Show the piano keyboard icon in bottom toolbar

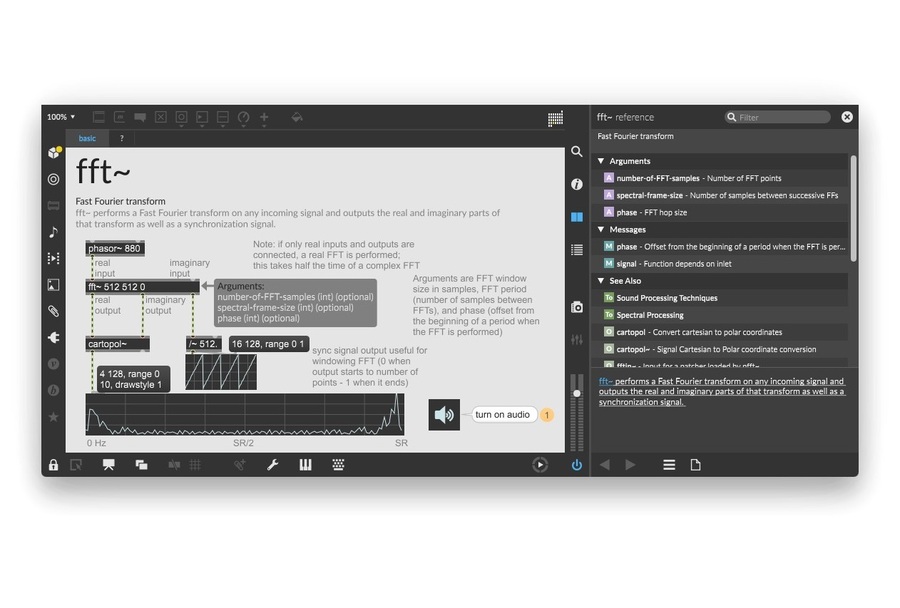point(305,465)
